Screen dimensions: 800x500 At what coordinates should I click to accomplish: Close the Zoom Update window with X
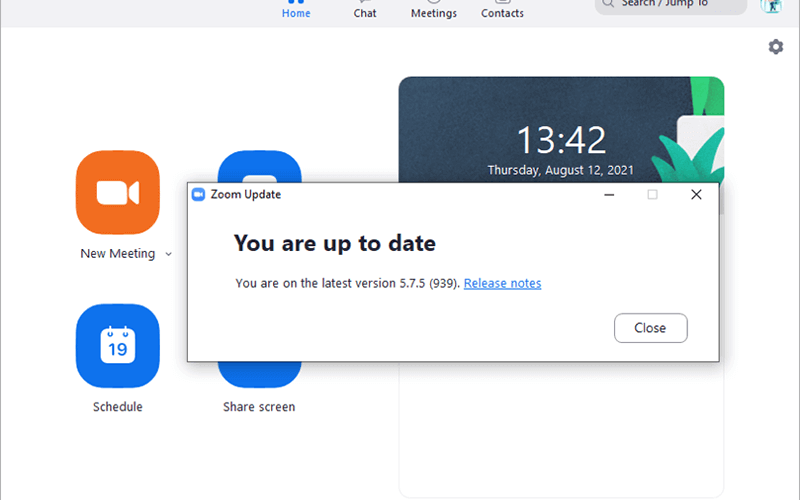(696, 194)
